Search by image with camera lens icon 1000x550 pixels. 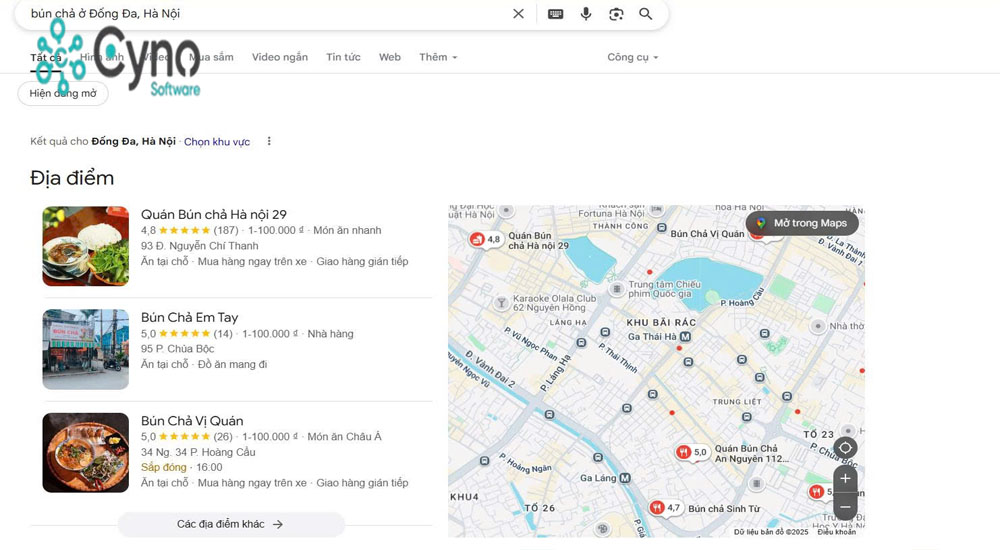coord(616,14)
